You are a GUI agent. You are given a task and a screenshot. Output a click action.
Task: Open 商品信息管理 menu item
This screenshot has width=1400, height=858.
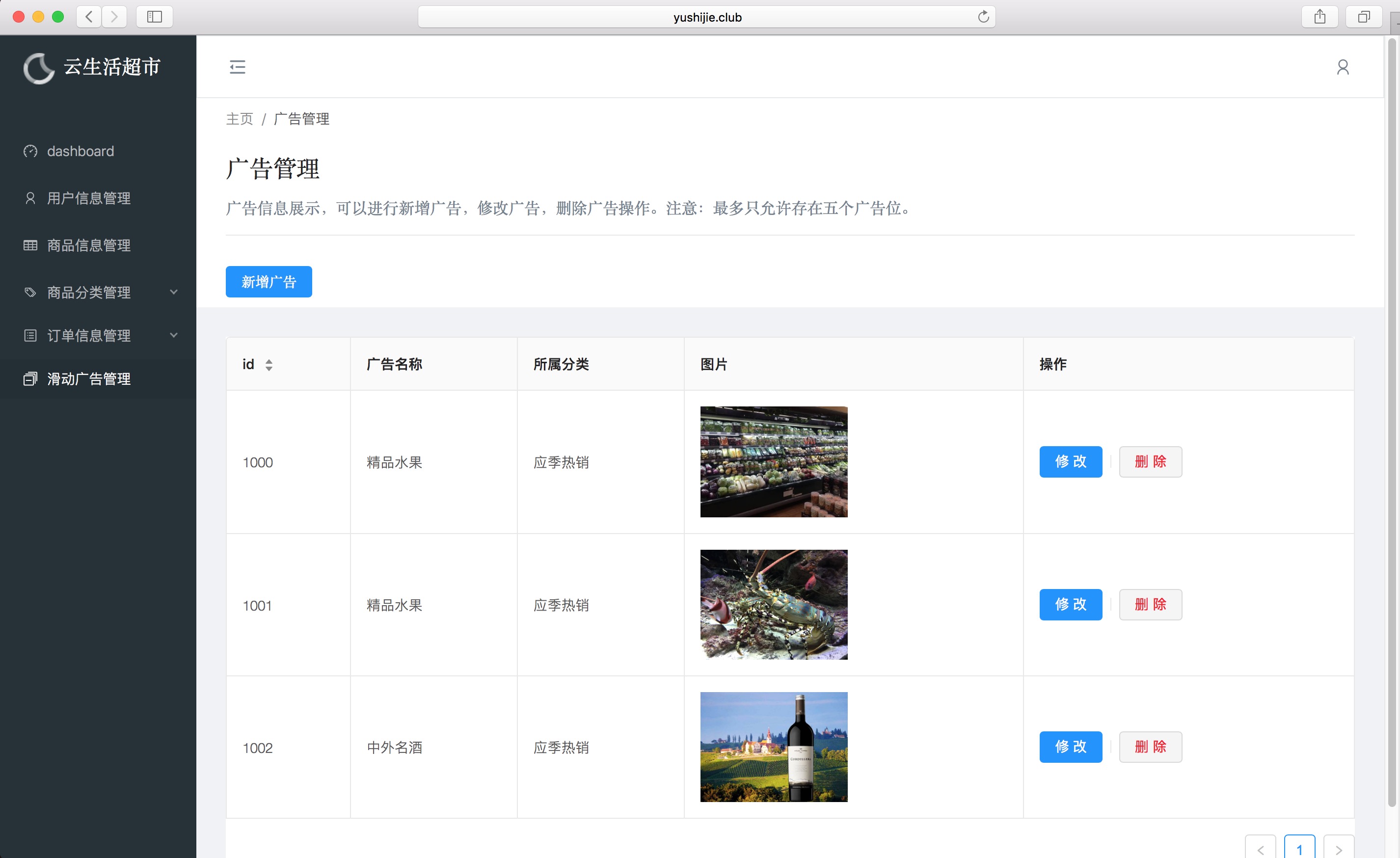(x=89, y=245)
